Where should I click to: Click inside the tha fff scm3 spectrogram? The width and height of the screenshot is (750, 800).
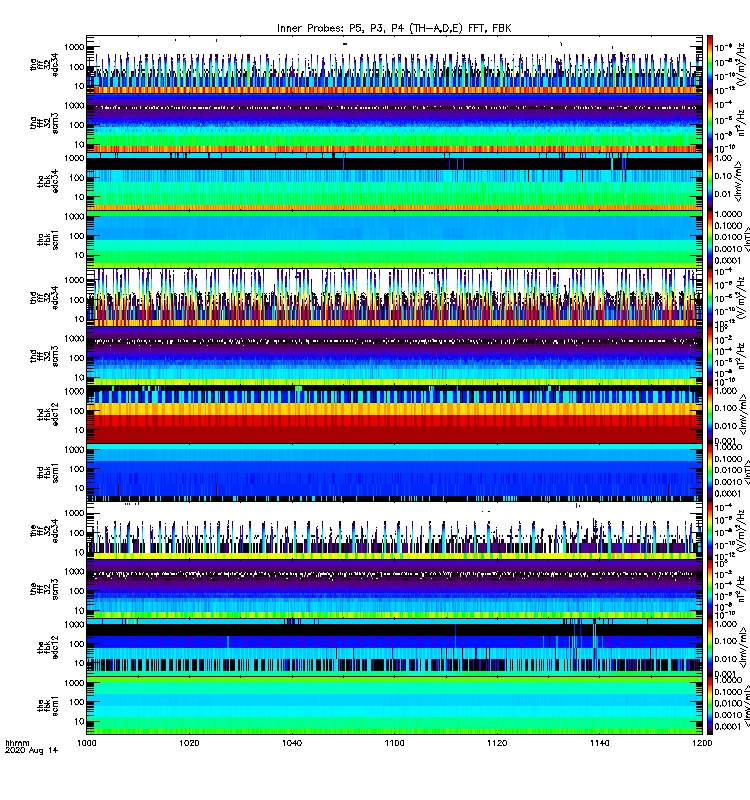pos(394,123)
